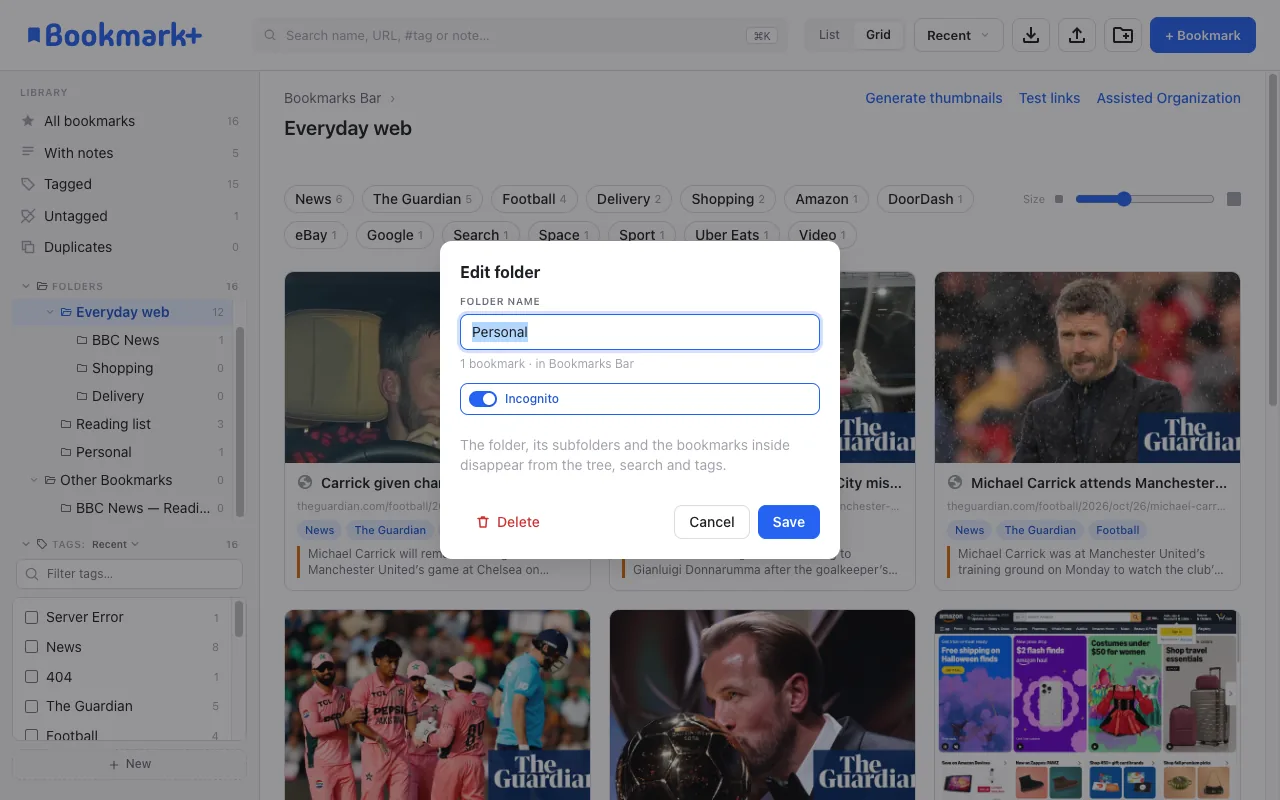Collapse the Other Bookmarks folder
This screenshot has width=1280, height=800.
click(34, 480)
